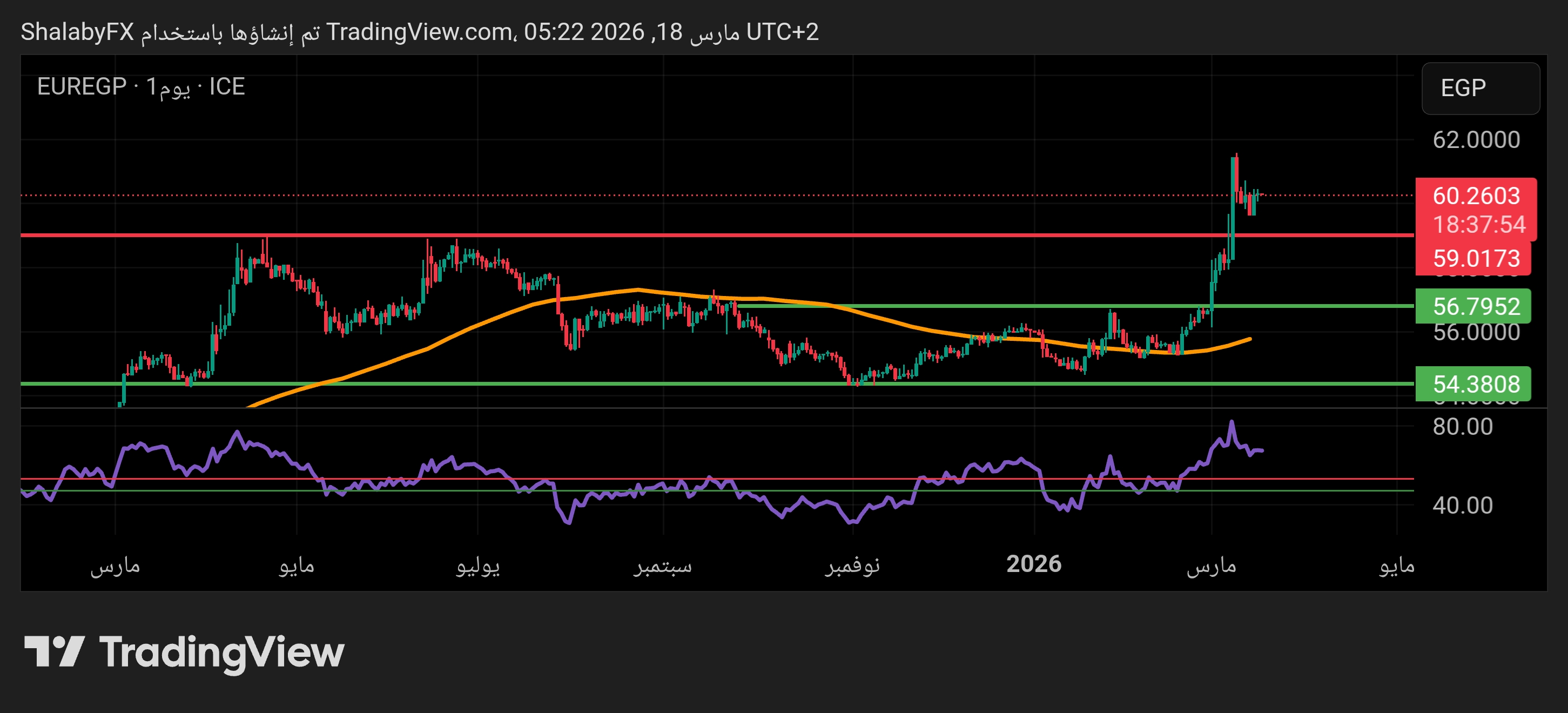Click the TradingView logo icon

53,651
